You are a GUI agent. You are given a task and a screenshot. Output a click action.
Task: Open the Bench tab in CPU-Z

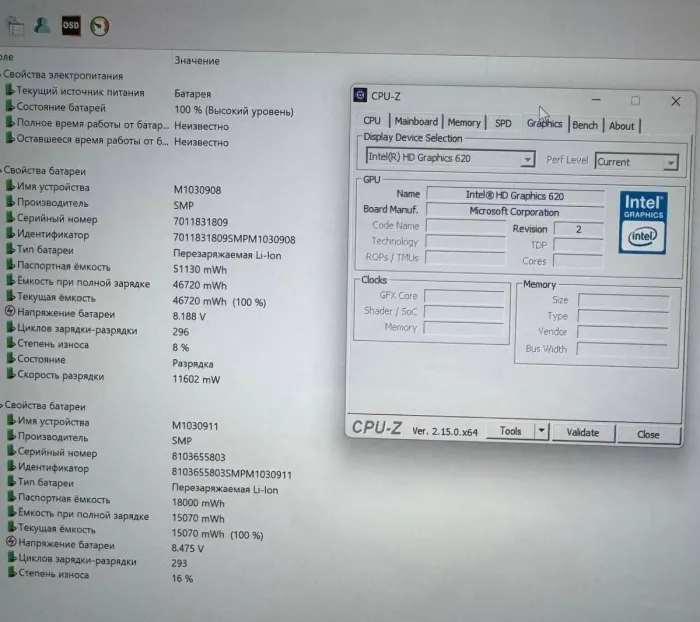pyautogui.click(x=585, y=125)
